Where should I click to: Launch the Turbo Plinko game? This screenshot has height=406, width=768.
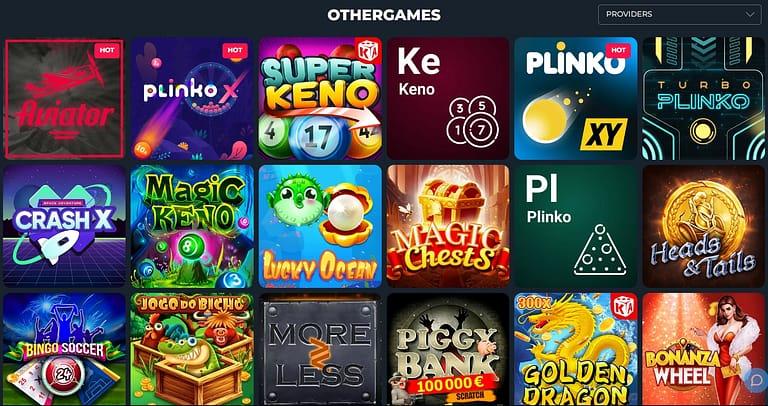(703, 98)
